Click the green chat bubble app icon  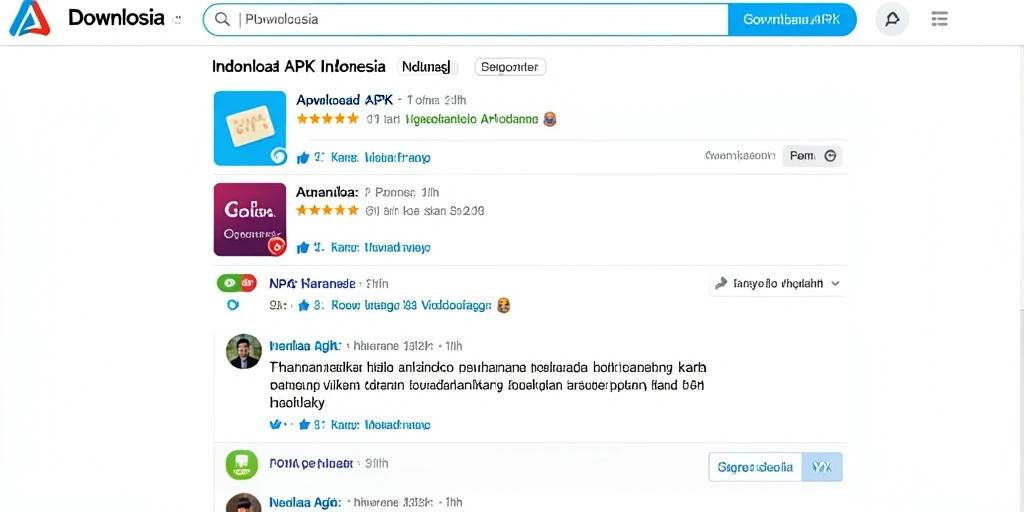tap(242, 465)
